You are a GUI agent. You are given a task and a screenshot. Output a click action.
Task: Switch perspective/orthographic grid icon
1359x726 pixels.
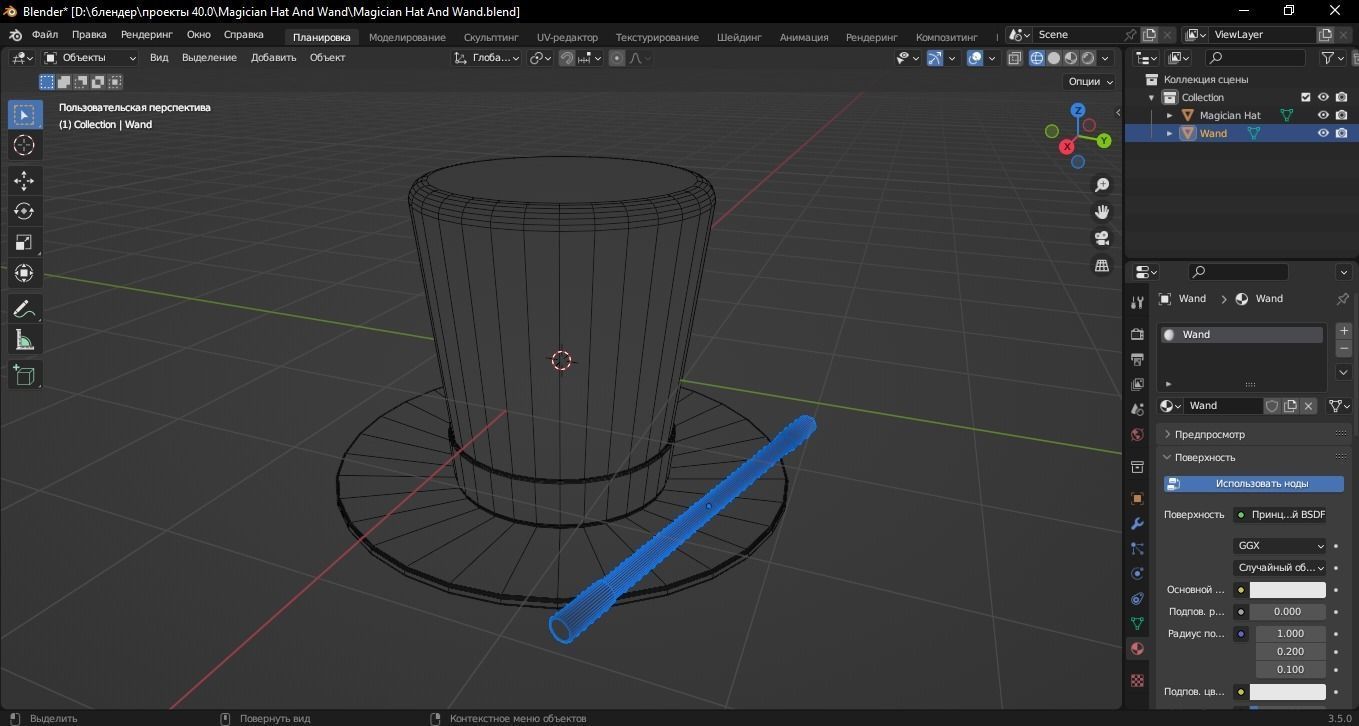(1102, 265)
